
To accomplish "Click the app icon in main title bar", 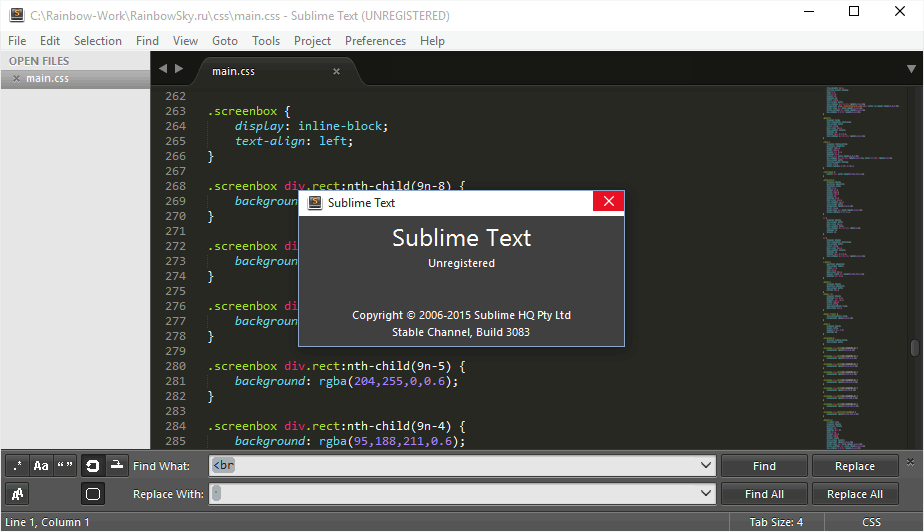I will tap(17, 15).
